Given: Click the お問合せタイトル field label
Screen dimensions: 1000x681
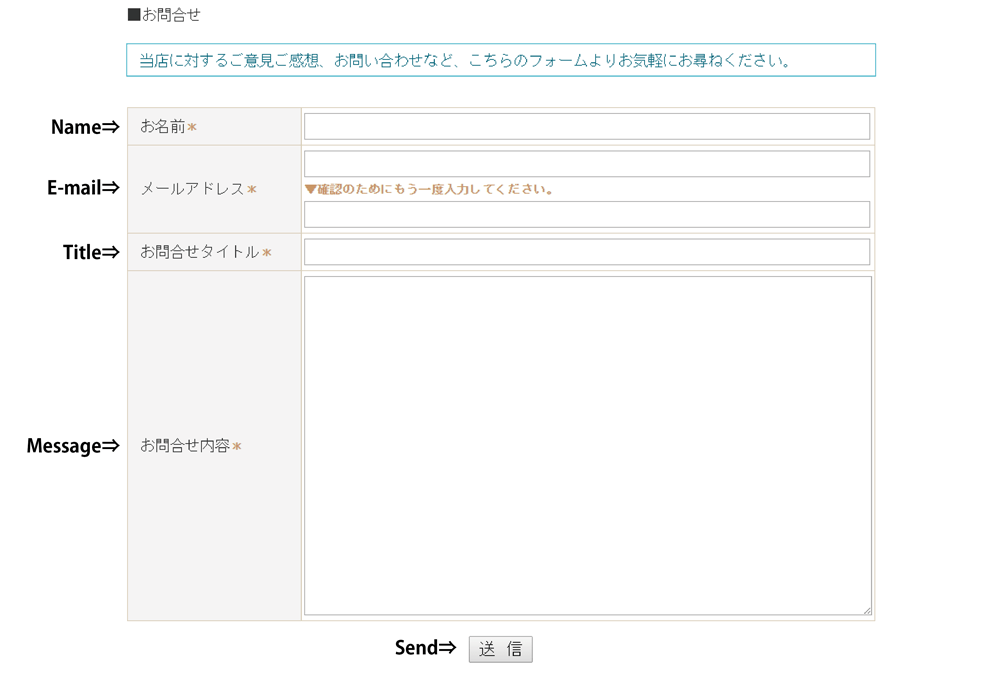Looking at the screenshot, I should [x=199, y=252].
